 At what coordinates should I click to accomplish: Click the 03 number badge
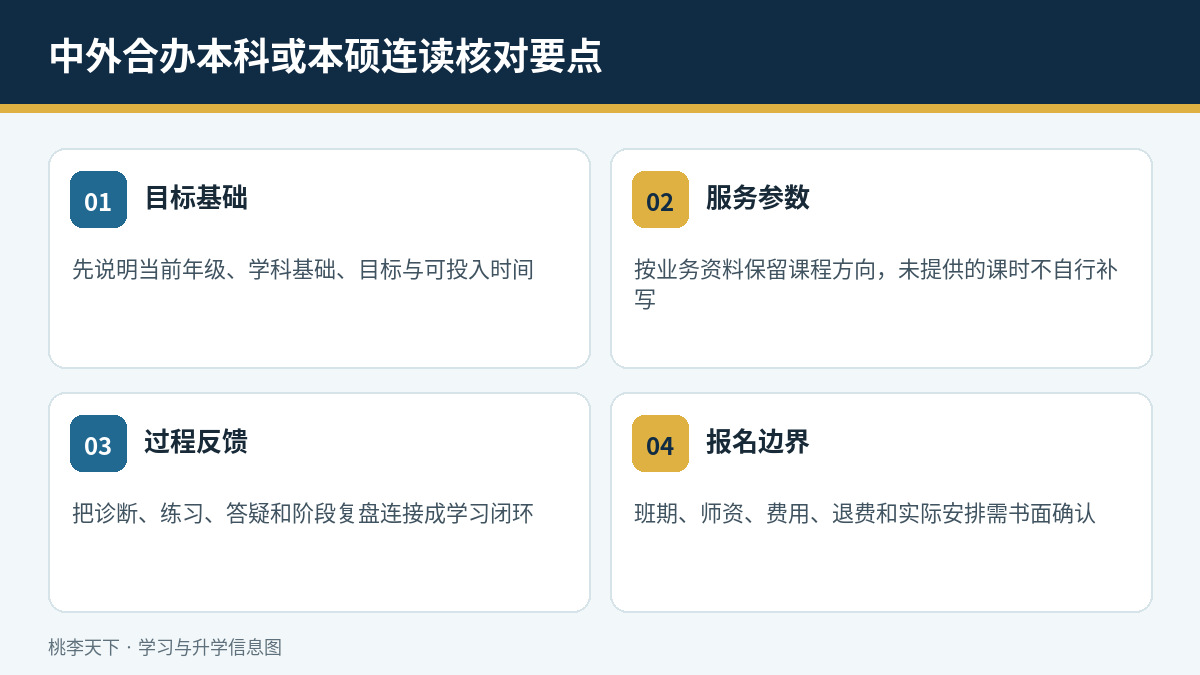point(98,443)
